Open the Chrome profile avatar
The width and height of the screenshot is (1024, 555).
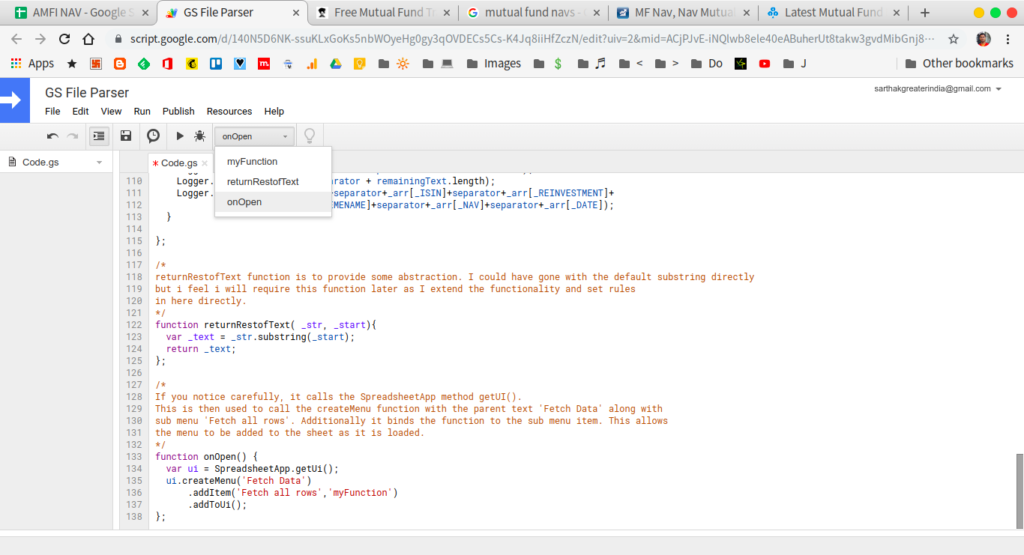pos(984,39)
